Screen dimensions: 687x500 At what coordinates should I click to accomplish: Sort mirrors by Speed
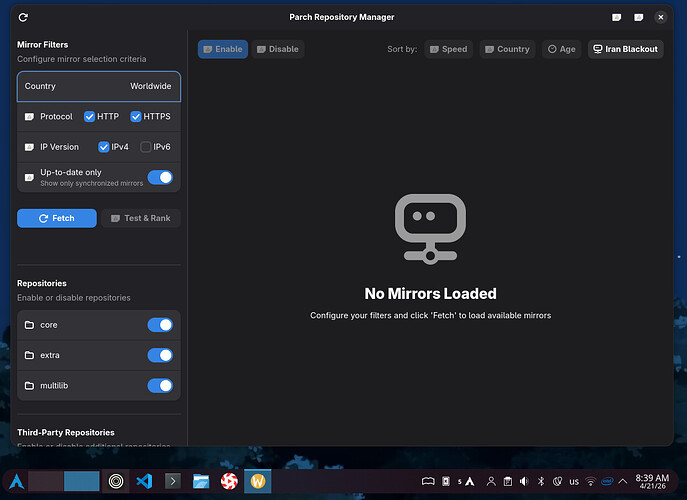pos(449,49)
